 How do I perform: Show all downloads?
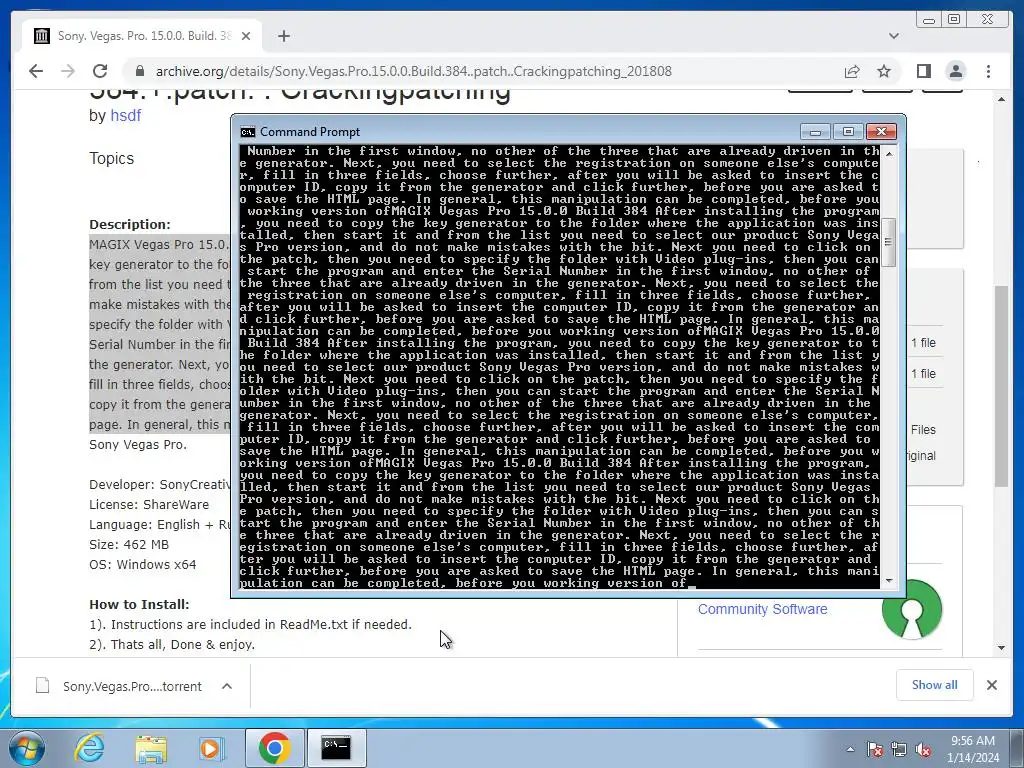coord(935,685)
